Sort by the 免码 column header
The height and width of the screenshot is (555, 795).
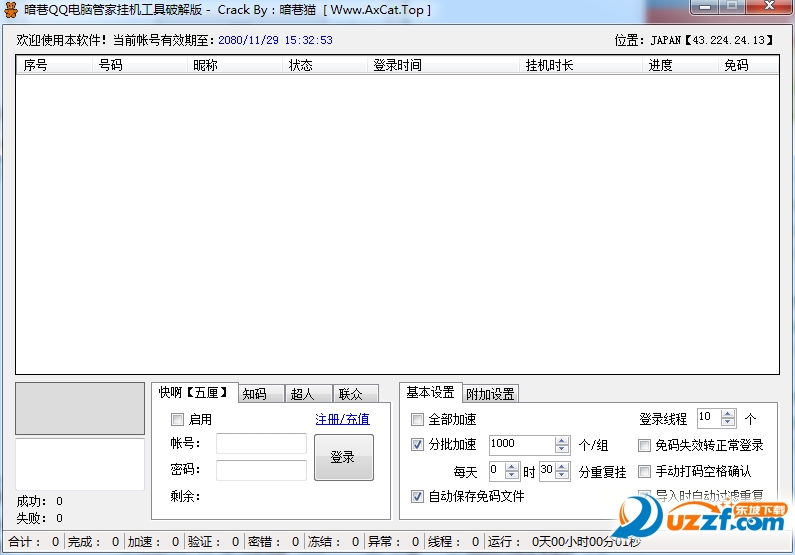pyautogui.click(x=748, y=65)
